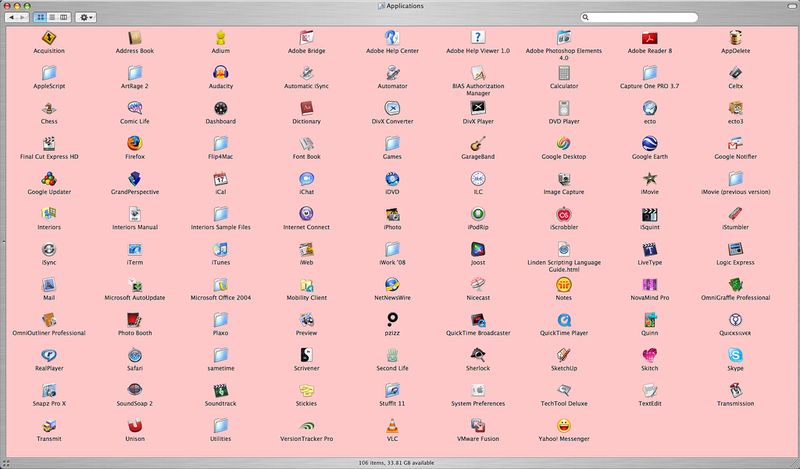This screenshot has width=800, height=469.
Task: Select the Microsoft Office 2004 folder
Action: coord(220,284)
